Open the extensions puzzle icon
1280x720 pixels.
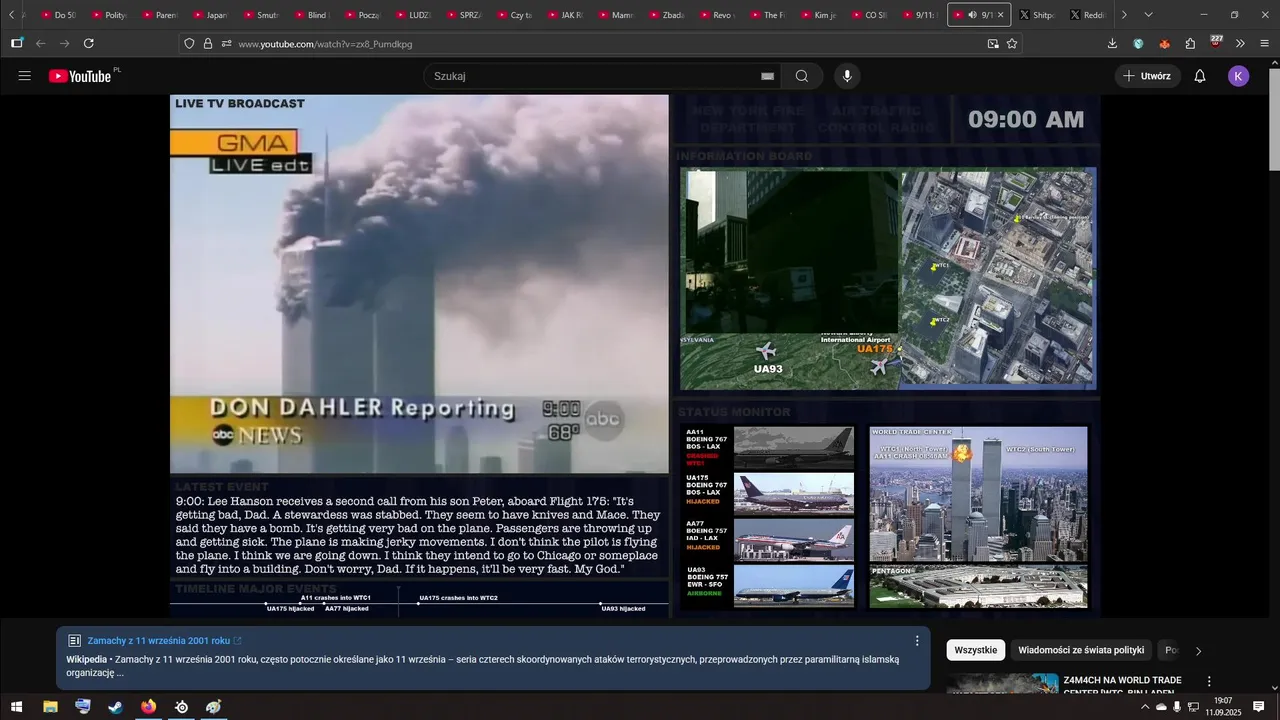point(1190,44)
